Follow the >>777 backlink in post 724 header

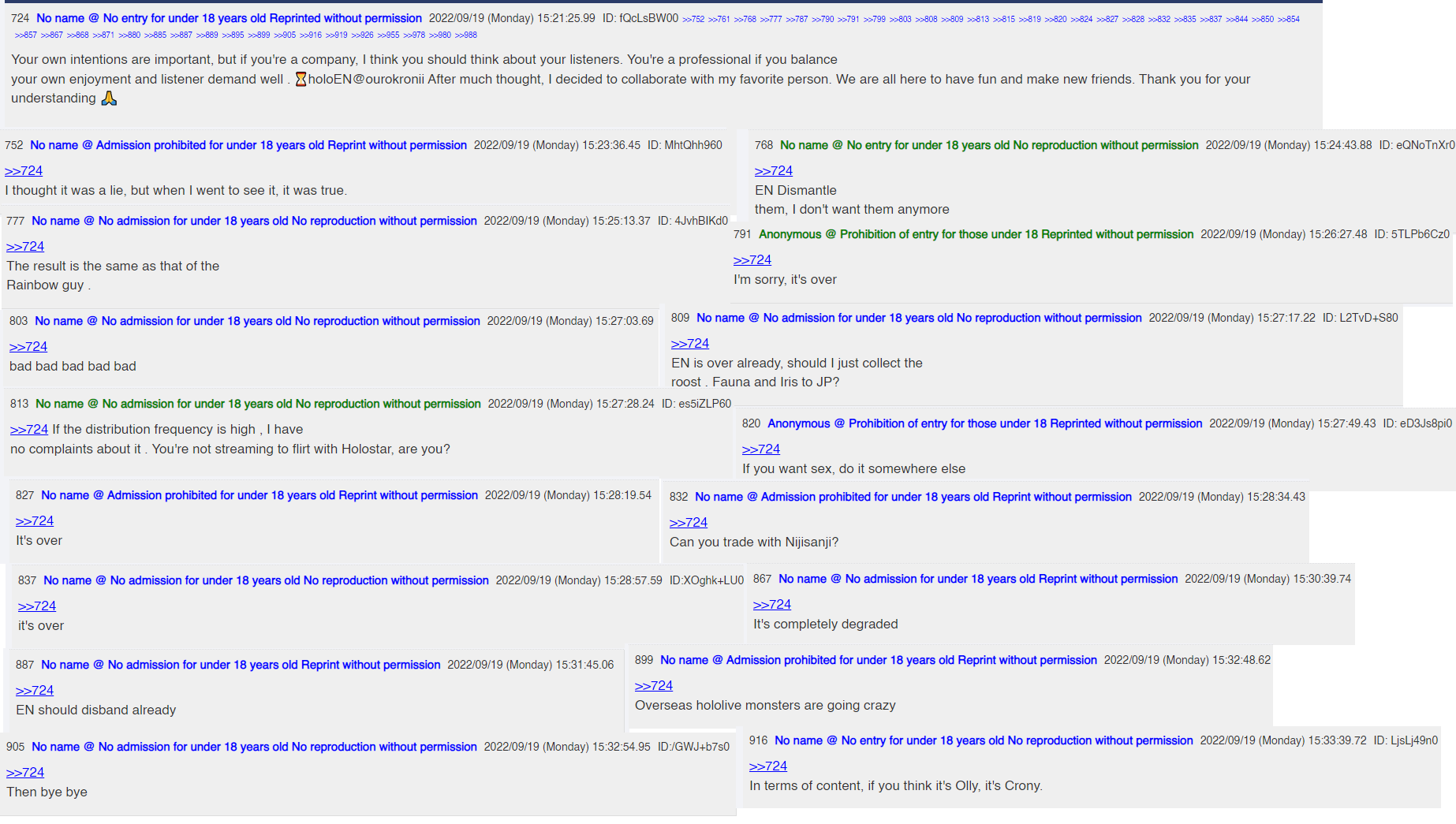coord(771,19)
